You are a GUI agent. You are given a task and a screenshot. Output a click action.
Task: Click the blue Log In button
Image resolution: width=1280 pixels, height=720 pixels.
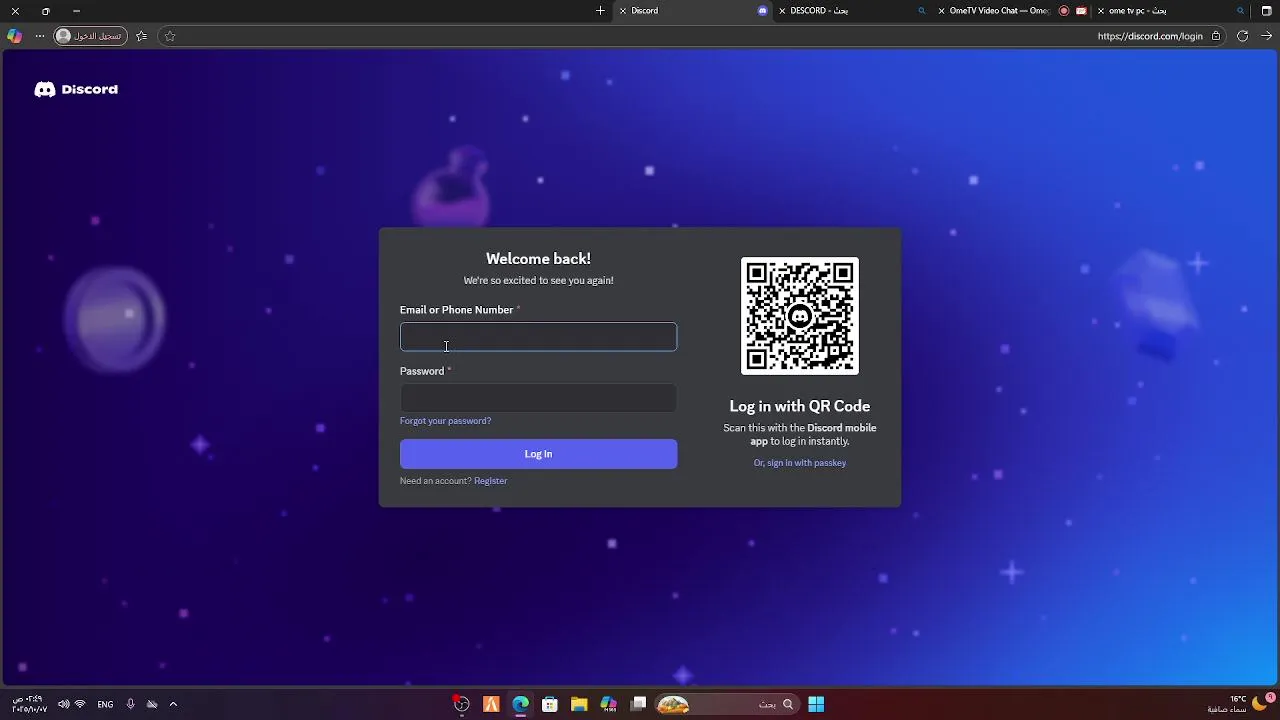[538, 454]
